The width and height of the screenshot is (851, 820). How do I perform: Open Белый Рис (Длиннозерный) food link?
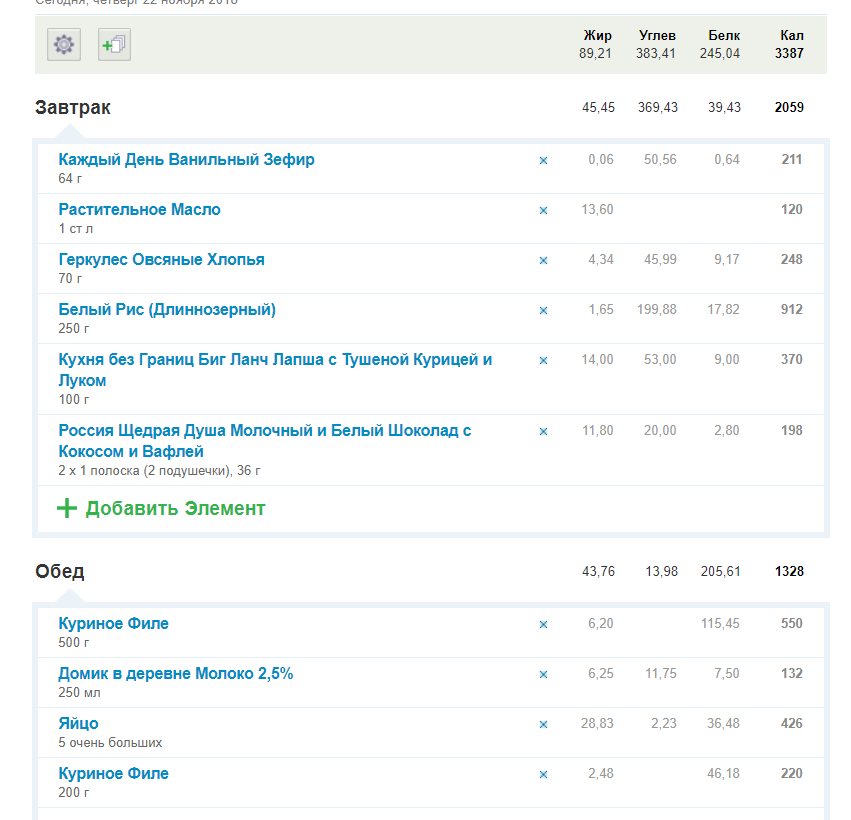pyautogui.click(x=167, y=310)
